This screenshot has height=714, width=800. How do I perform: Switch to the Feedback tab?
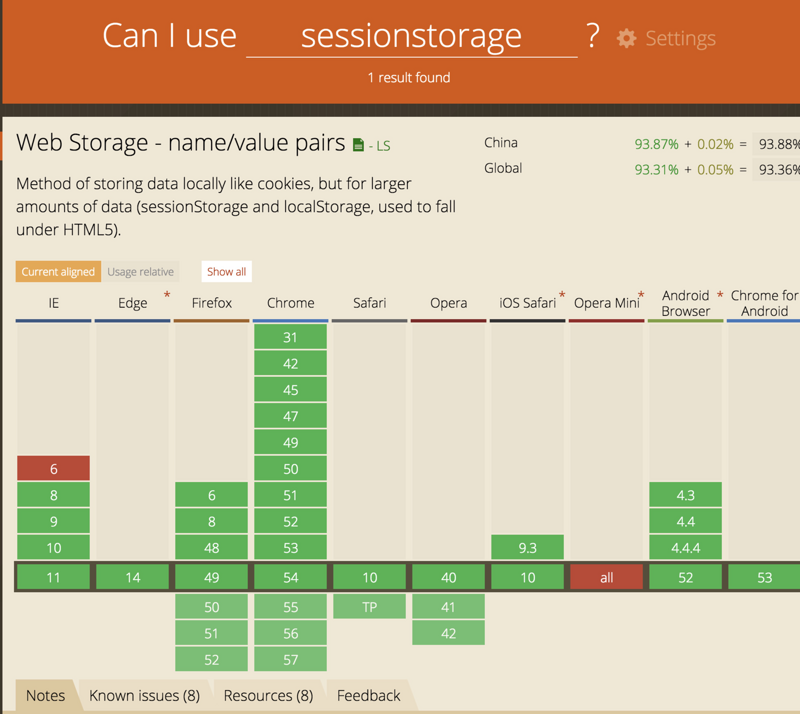368,695
